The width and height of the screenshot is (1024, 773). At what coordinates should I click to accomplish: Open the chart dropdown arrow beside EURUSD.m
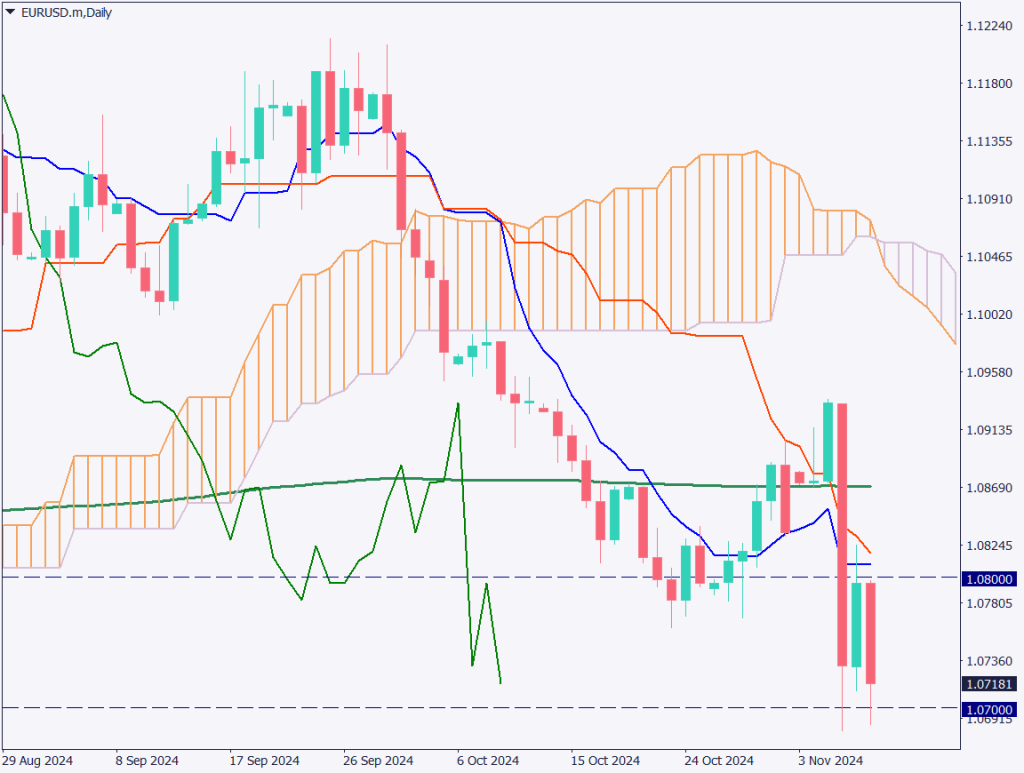point(10,9)
